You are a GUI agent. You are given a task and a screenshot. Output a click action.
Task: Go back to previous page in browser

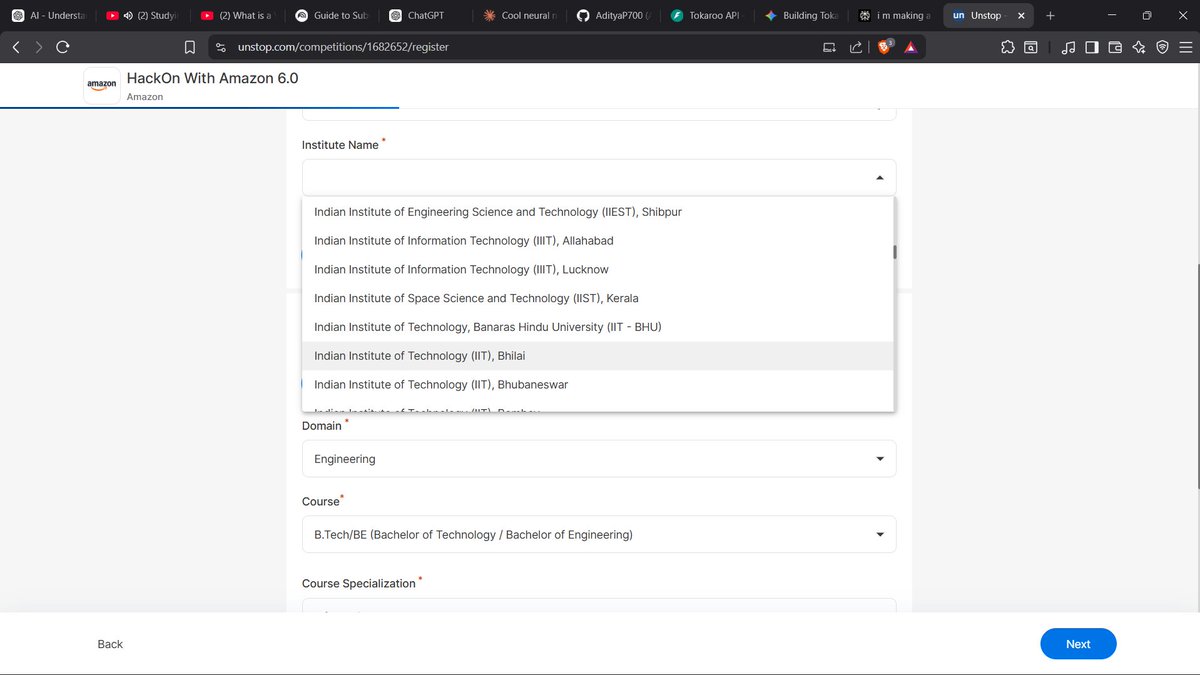tap(16, 47)
